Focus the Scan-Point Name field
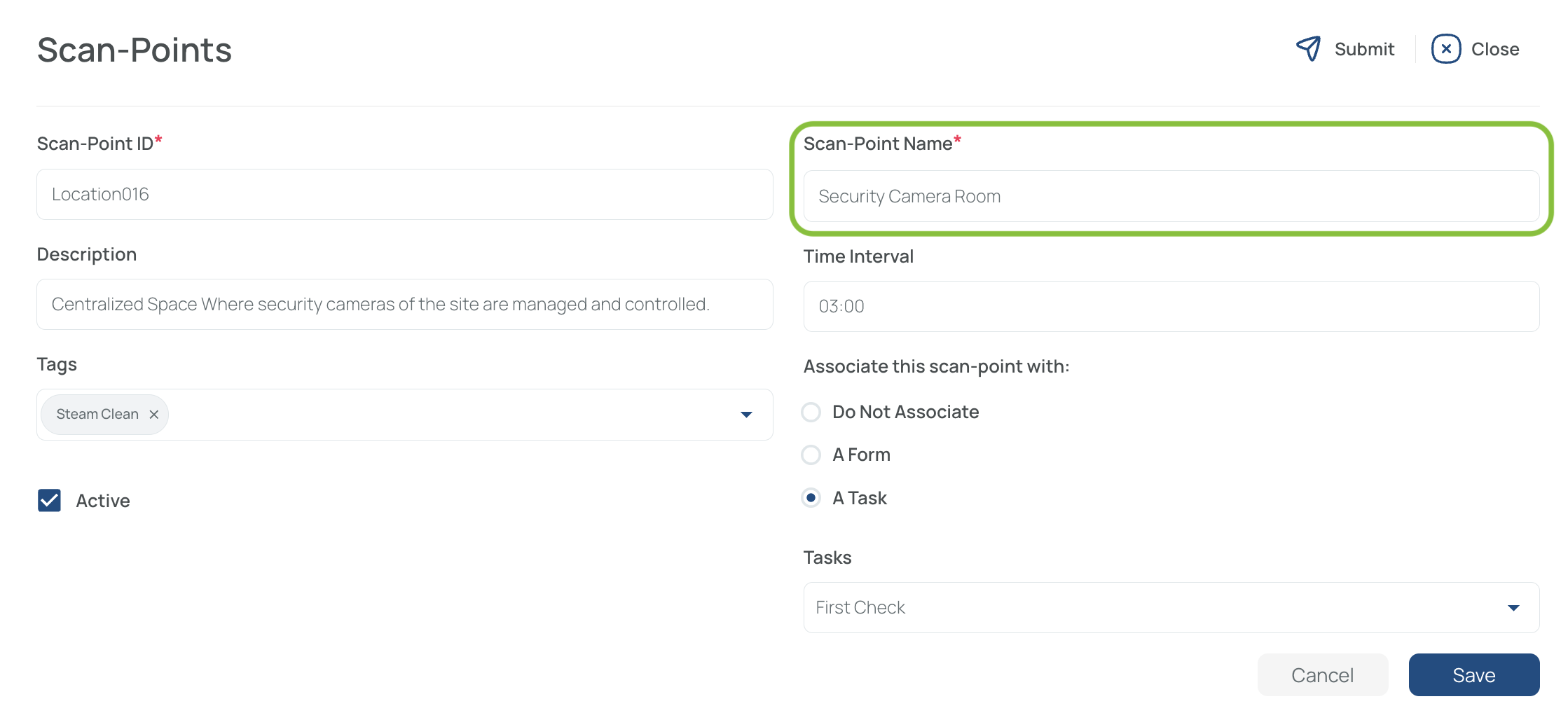The height and width of the screenshot is (727, 1568). (1171, 196)
